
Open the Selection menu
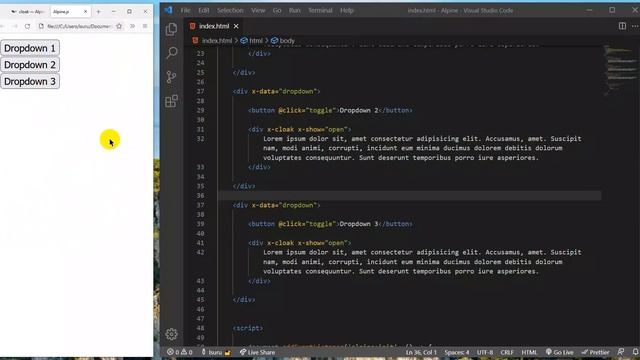[x=230, y=11]
